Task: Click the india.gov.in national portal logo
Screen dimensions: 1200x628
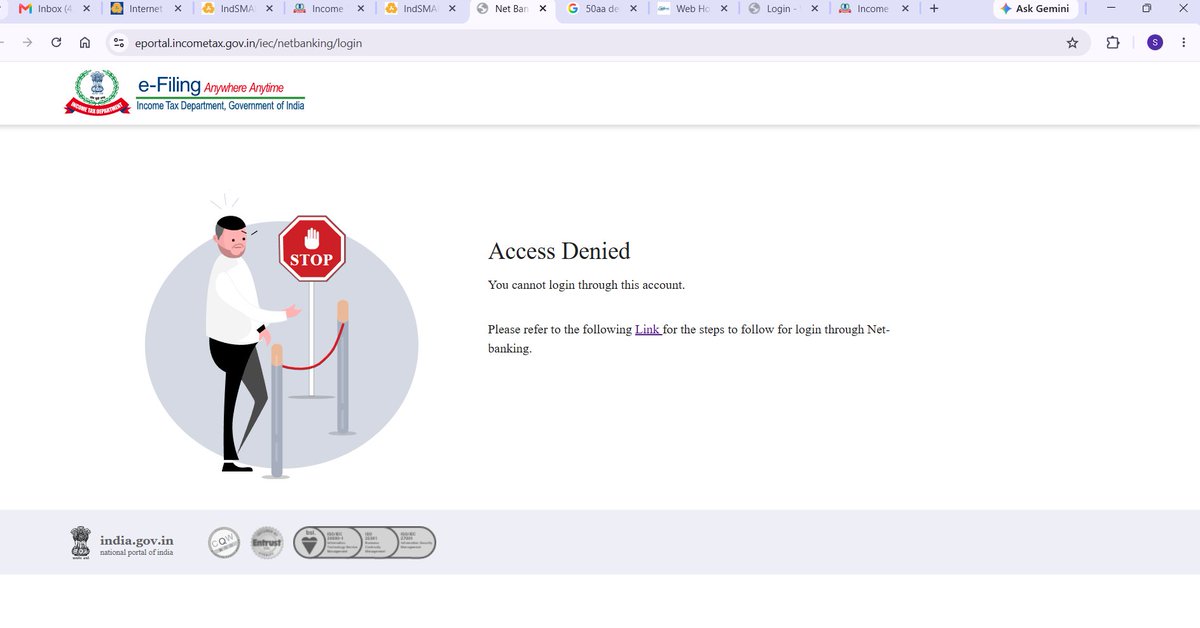Action: click(122, 542)
